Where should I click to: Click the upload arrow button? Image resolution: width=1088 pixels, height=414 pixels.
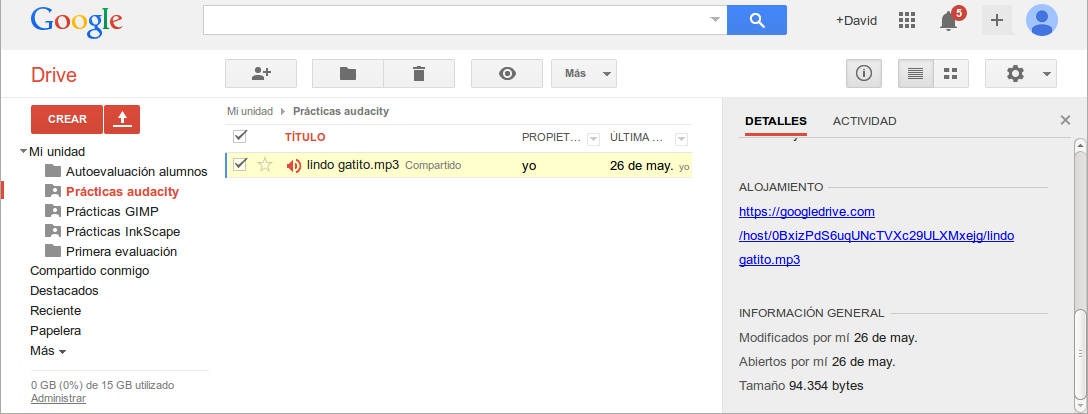click(122, 119)
